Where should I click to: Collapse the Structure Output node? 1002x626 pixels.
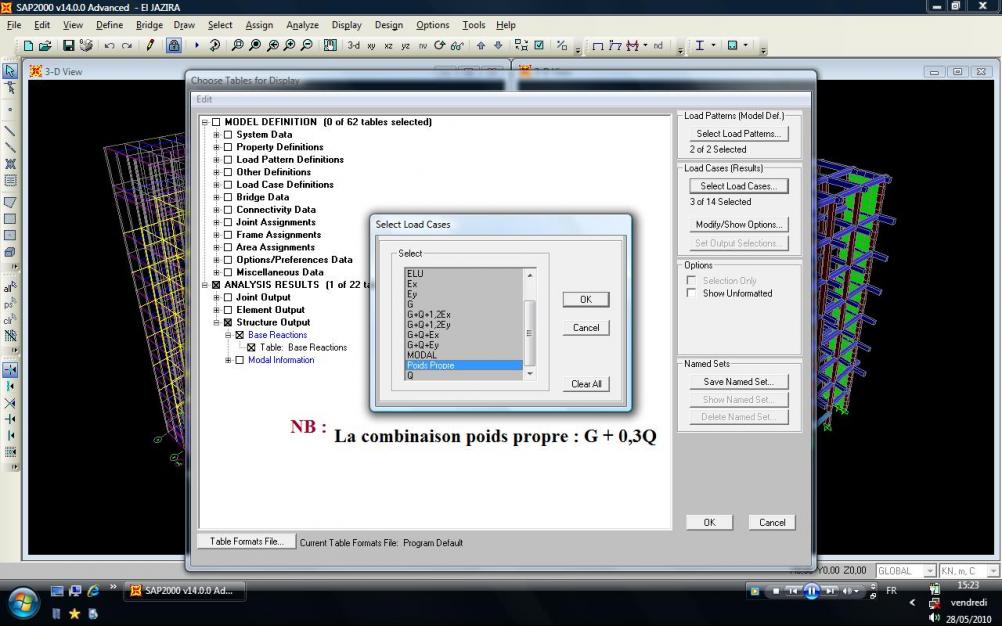[217, 323]
